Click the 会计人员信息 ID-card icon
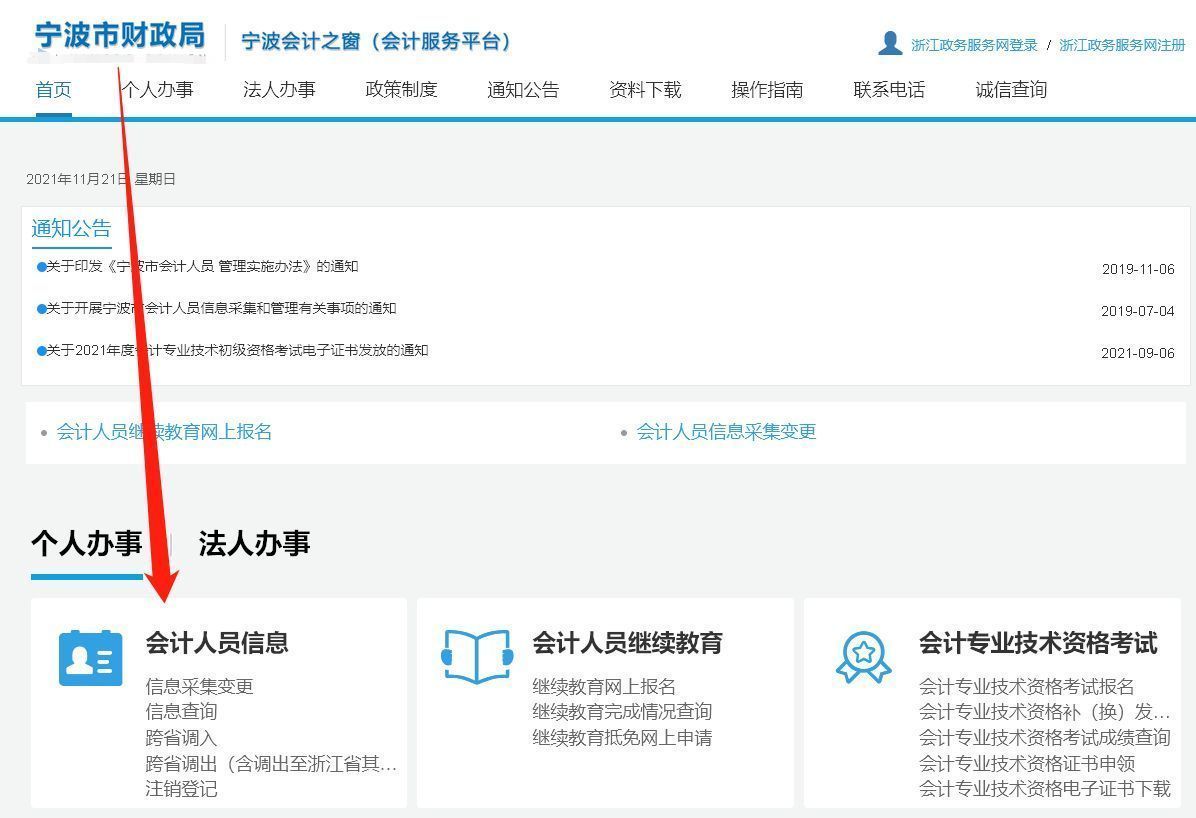Image resolution: width=1196 pixels, height=818 pixels. click(90, 657)
